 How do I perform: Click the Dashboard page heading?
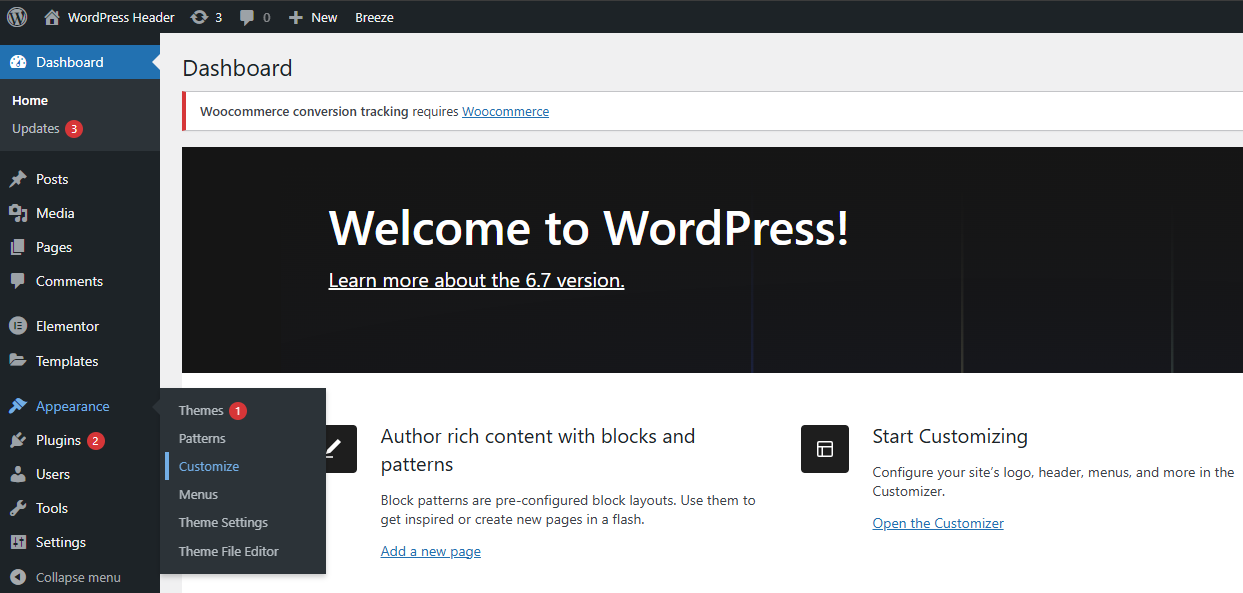238,68
